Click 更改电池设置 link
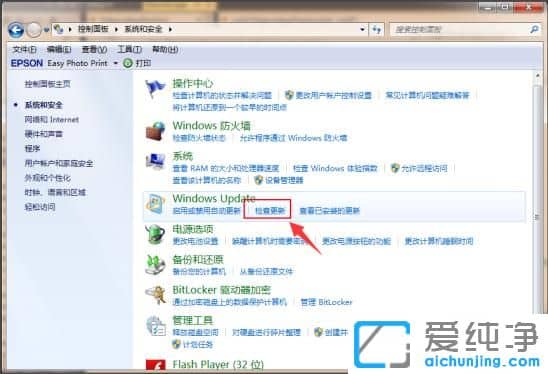The width and height of the screenshot is (548, 374). pyautogui.click(x=195, y=242)
